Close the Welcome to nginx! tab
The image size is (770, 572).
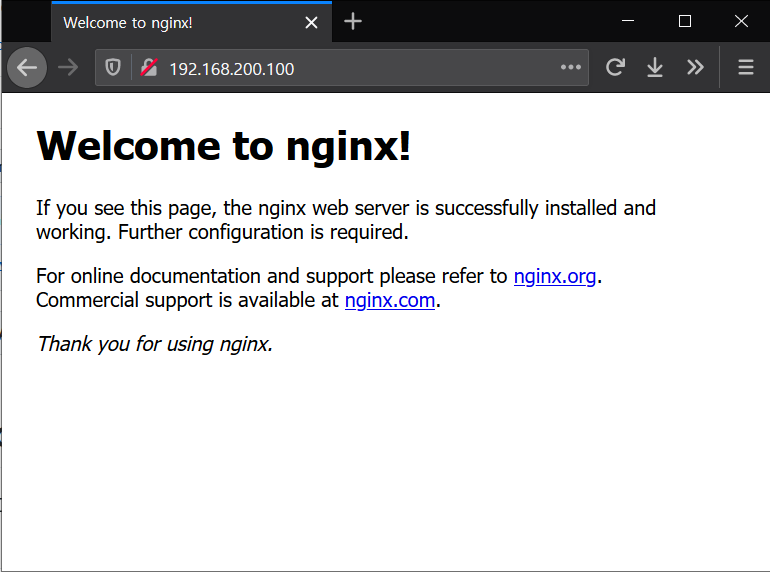pos(311,23)
